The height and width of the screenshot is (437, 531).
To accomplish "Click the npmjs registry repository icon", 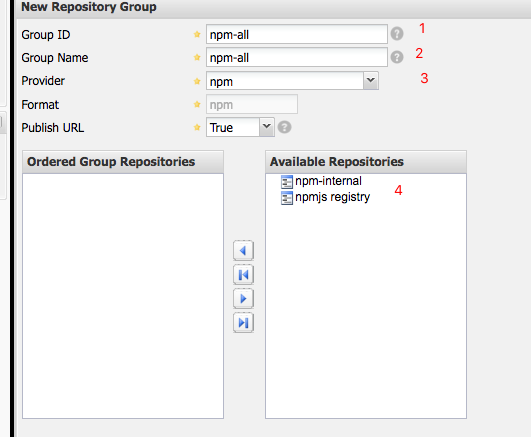I will click(286, 198).
